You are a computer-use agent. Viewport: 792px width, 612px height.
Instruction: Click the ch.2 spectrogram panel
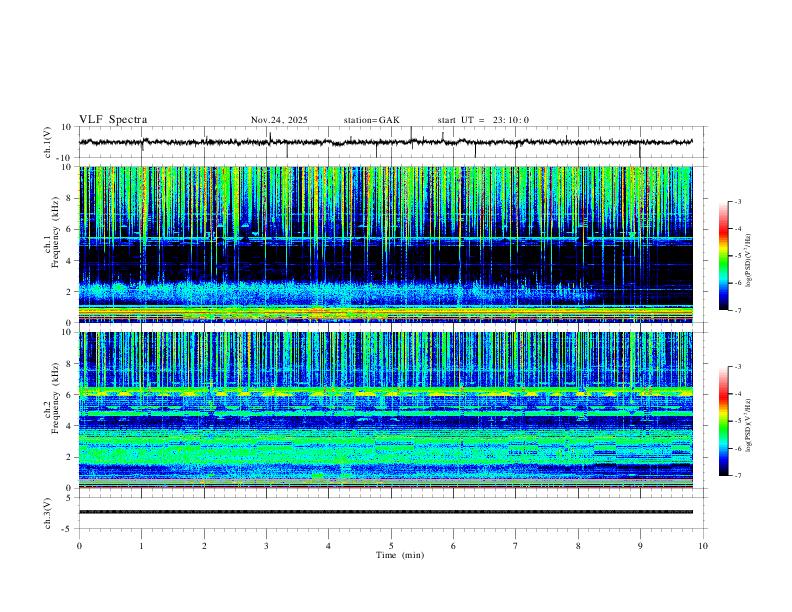coord(386,410)
